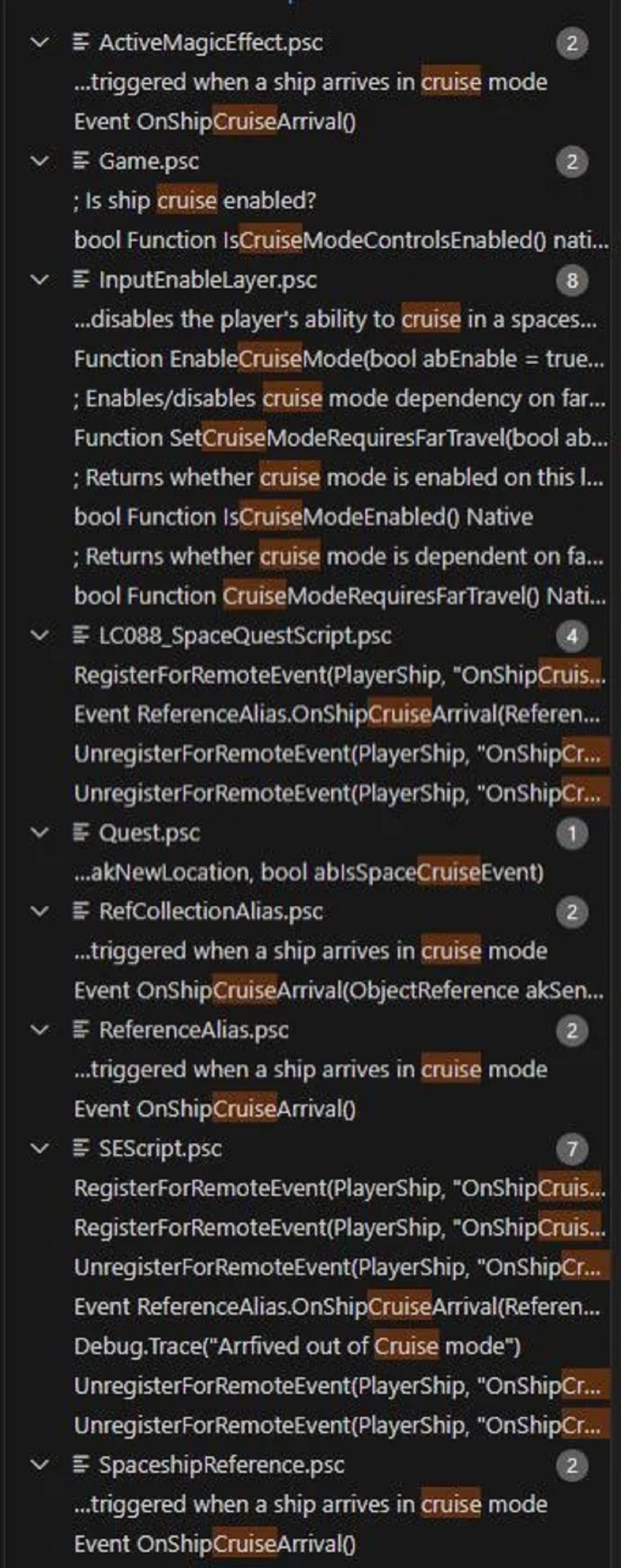Image resolution: width=621 pixels, height=1568 pixels.
Task: Open the 'abIsSpaceCruiseEvent' match in Quest.psc
Action: (309, 872)
